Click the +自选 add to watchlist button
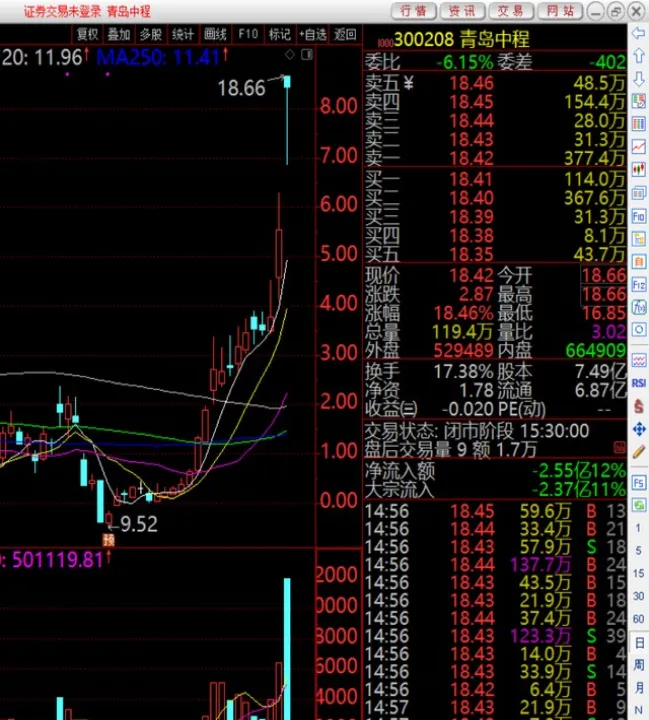 tap(311, 34)
